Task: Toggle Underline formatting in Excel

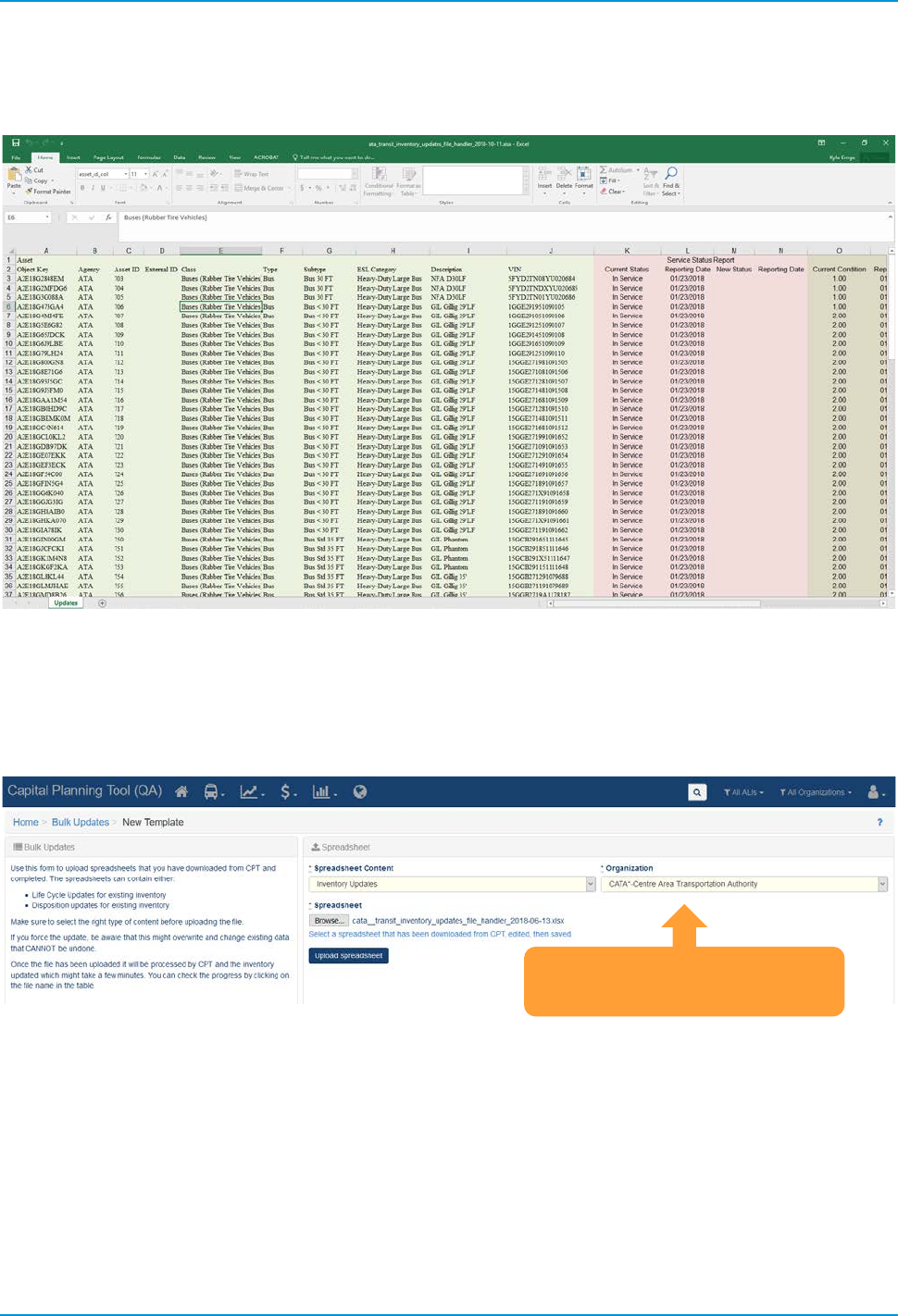Action: click(102, 188)
